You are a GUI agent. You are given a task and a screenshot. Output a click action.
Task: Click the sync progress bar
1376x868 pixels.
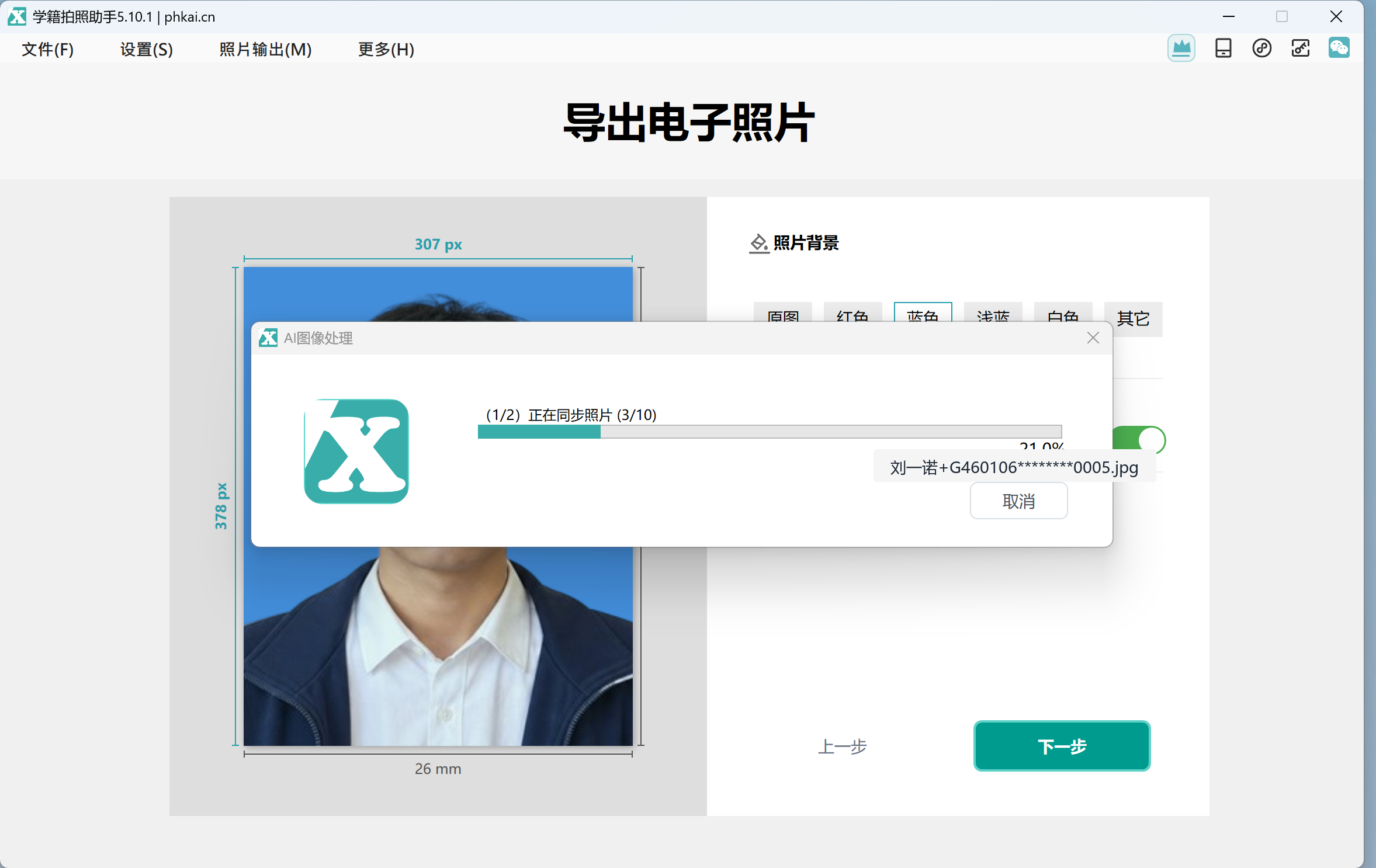[x=770, y=432]
